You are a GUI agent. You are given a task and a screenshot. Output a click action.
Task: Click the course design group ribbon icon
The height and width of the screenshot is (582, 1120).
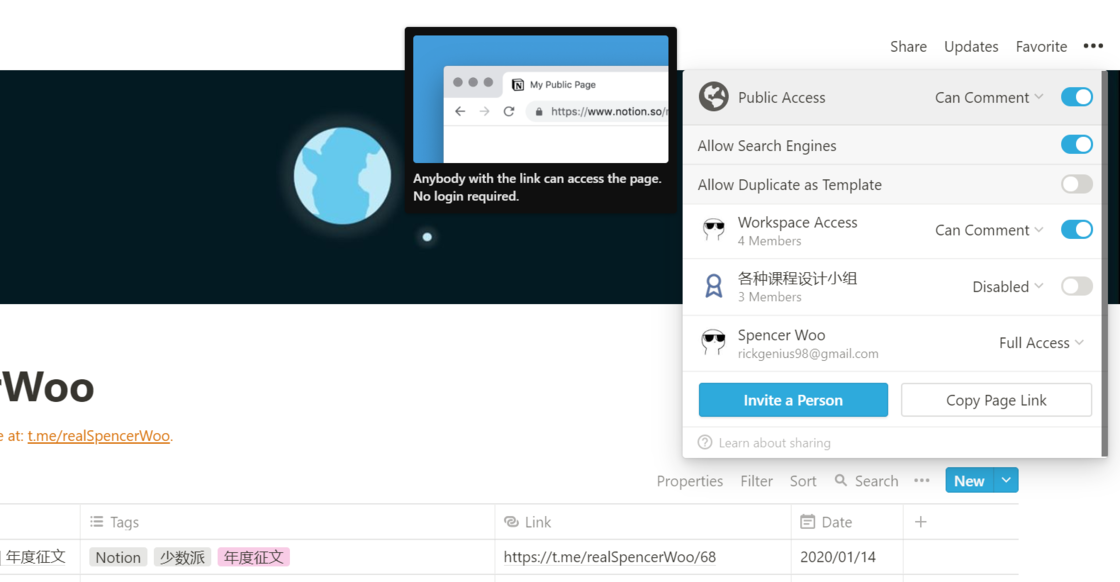click(x=713, y=287)
